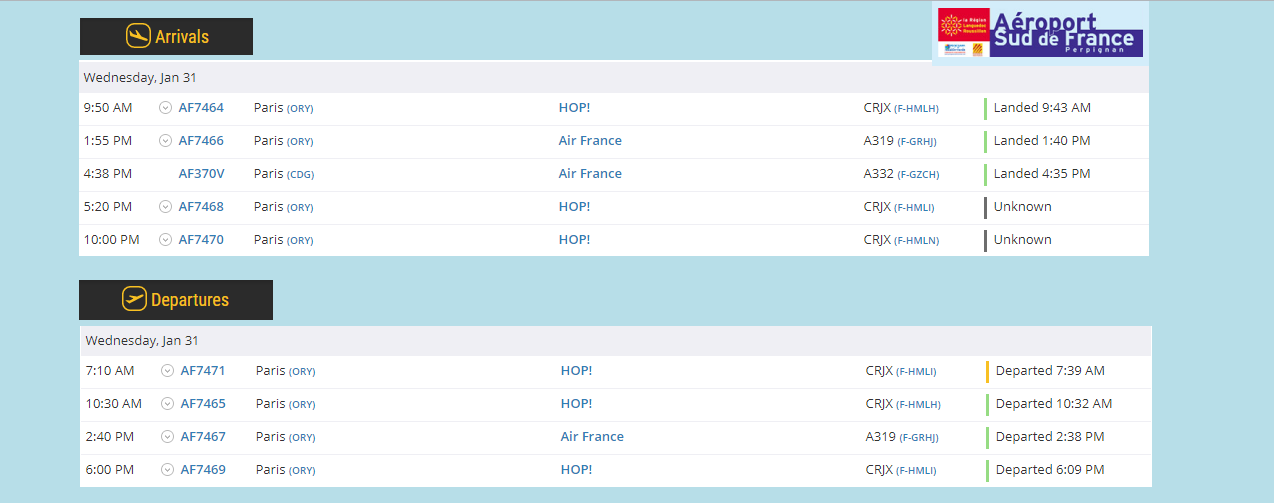Open flight AF7465 link
The height and width of the screenshot is (503, 1274).
(x=203, y=404)
